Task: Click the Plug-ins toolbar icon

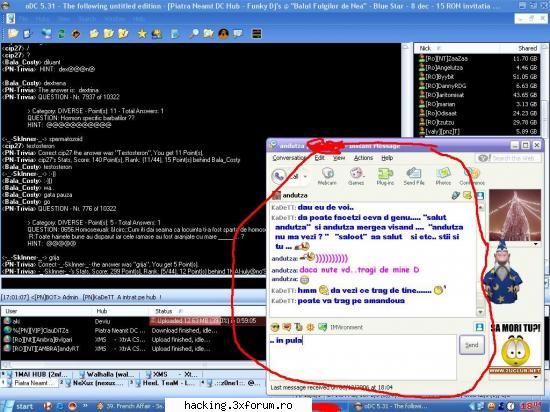Action: (x=385, y=176)
